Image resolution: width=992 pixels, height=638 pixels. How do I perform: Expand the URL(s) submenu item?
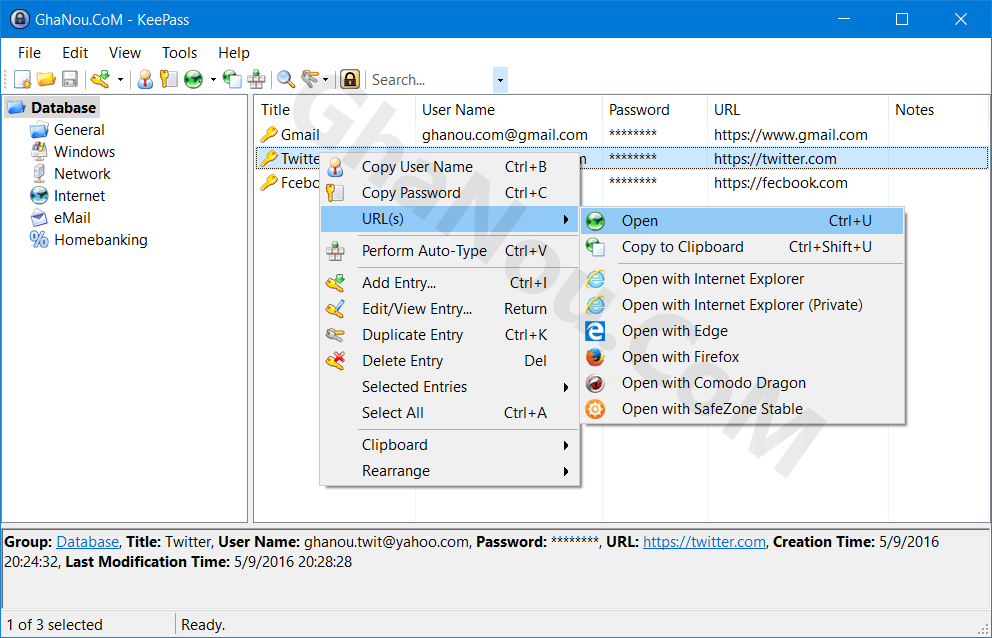pyautogui.click(x=450, y=219)
